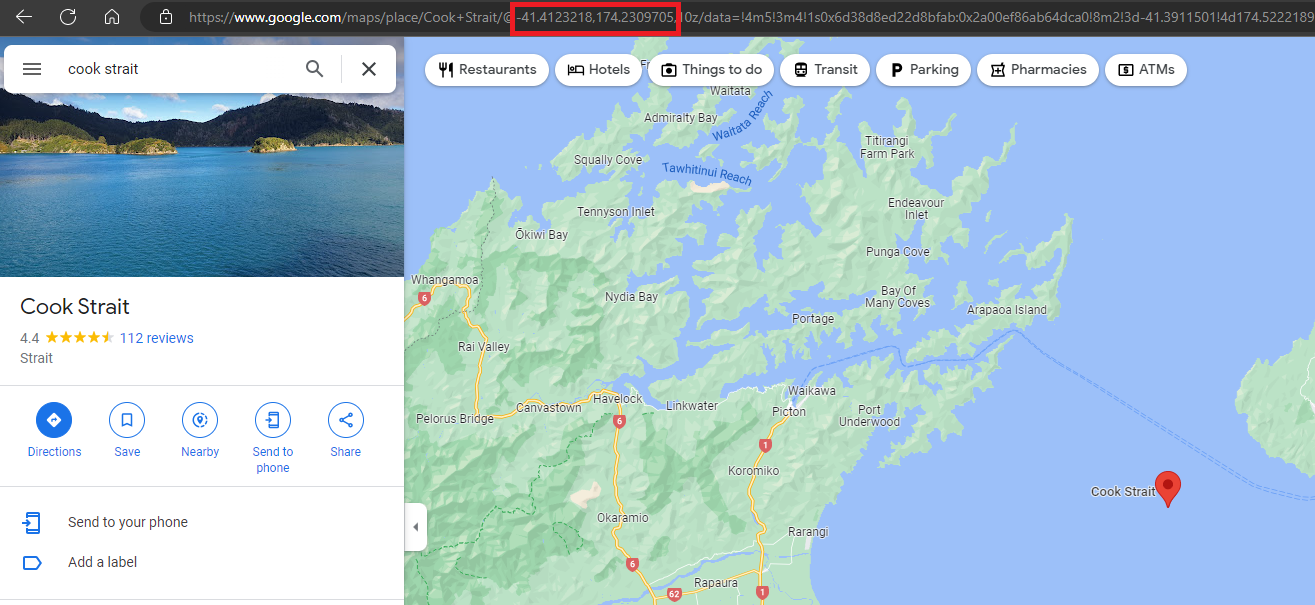Click the Arapaoa Island label

(1007, 310)
